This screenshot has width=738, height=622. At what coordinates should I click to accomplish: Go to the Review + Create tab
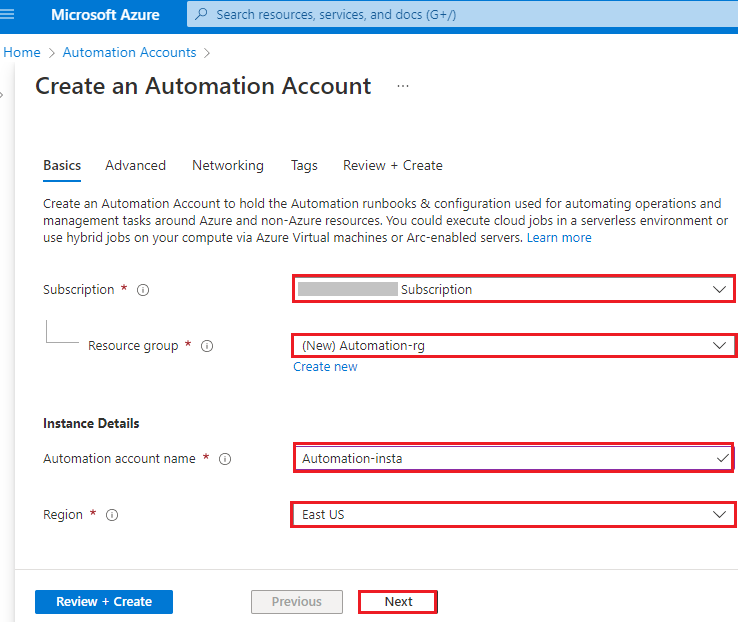[x=392, y=166]
